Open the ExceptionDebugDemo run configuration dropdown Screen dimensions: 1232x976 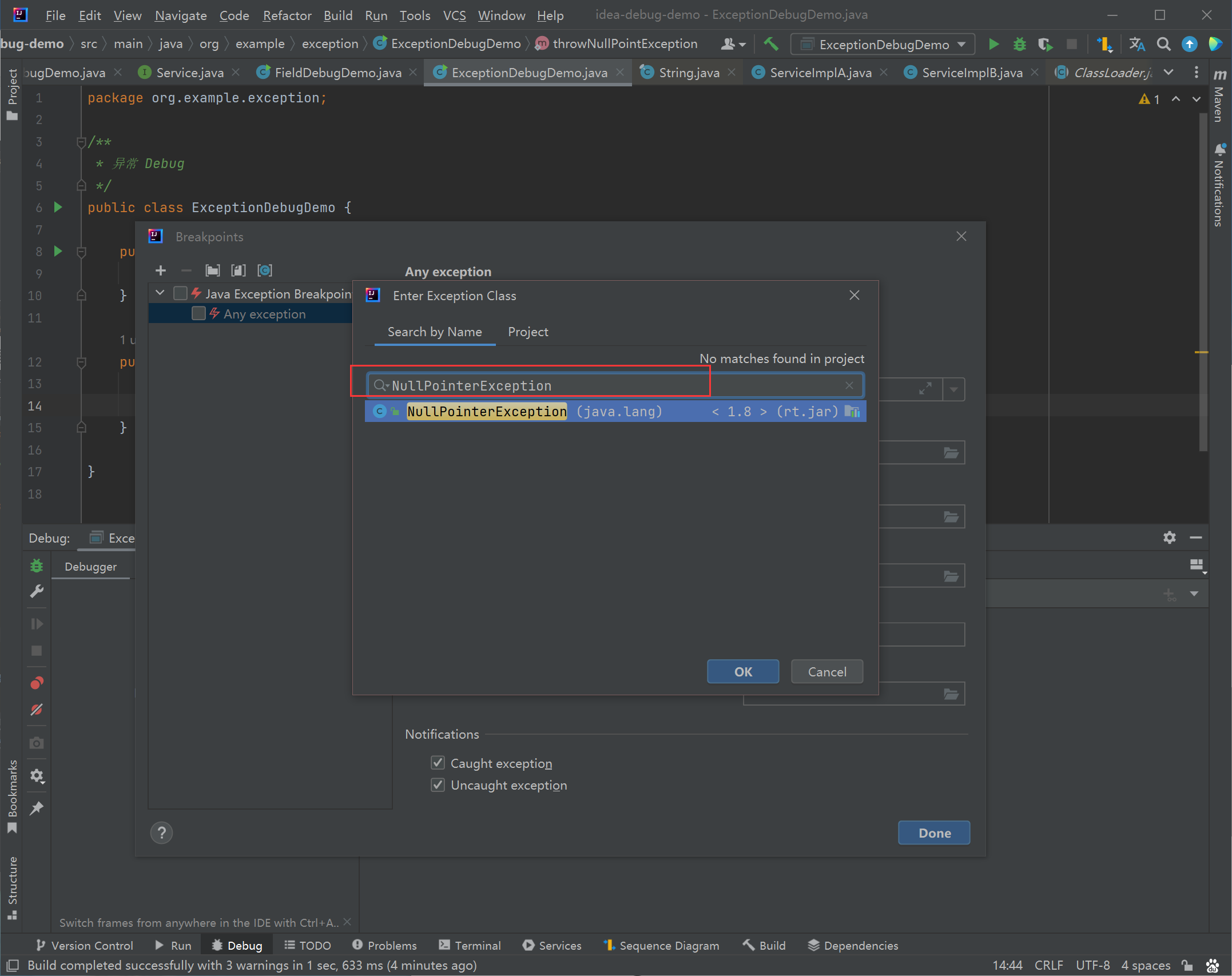click(883, 44)
